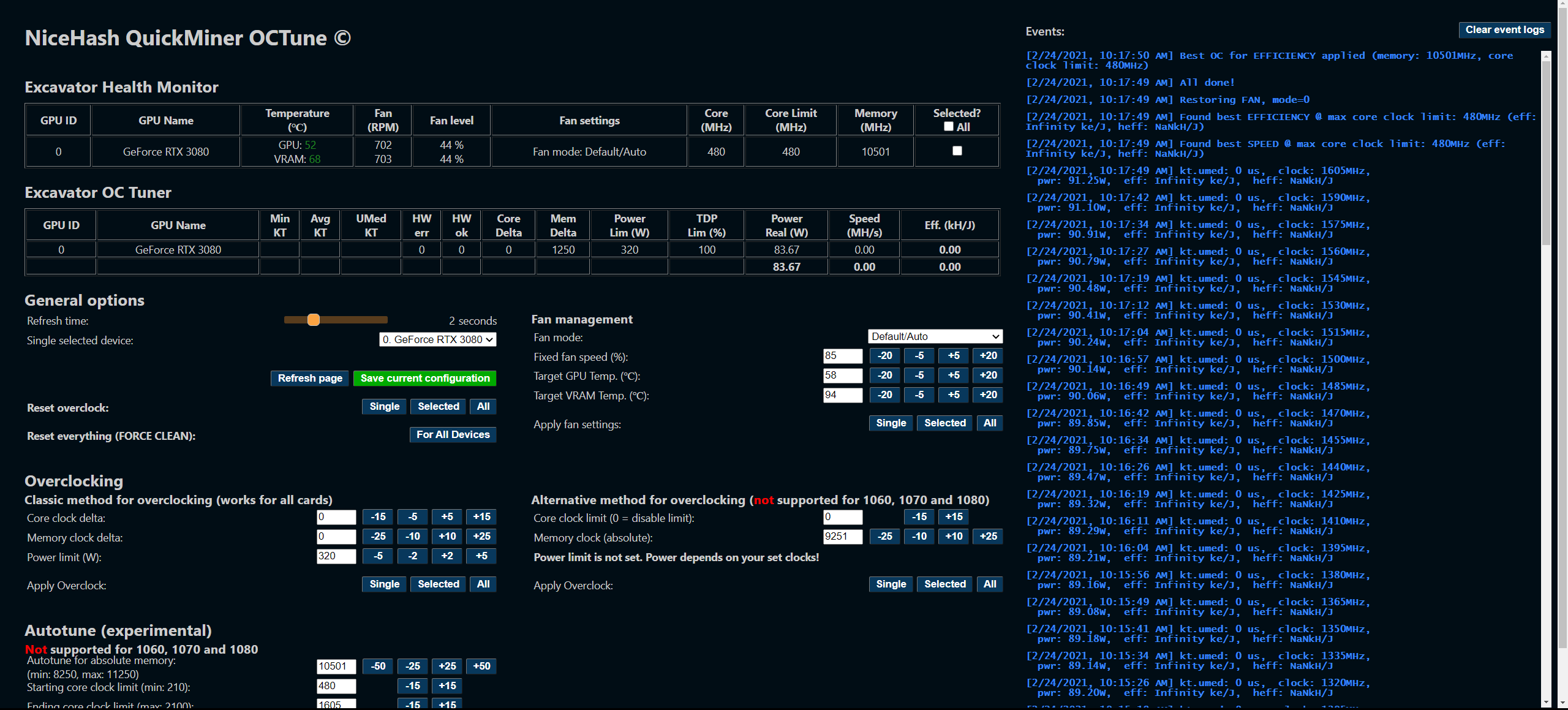The image size is (1568, 710).
Task: Decrease Target GPU Temp by -5
Action: click(x=919, y=376)
